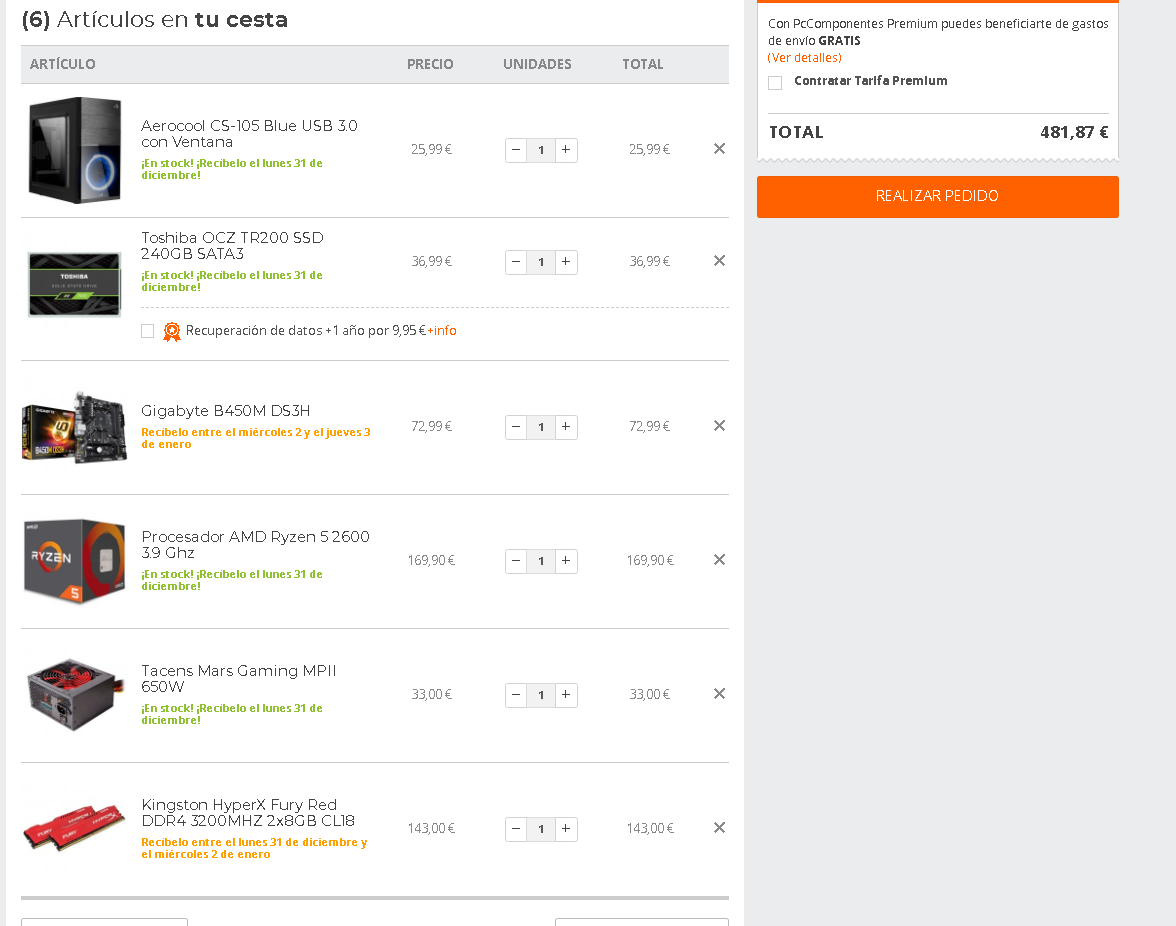Increase Aerocool CS-105 quantity with plus
This screenshot has height=926, width=1176.
[x=566, y=150]
